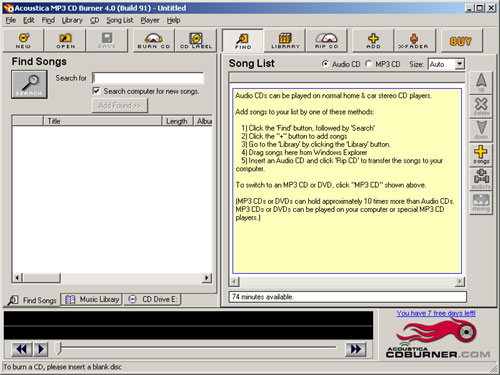Select the Audio CD radio button

pyautogui.click(x=325, y=64)
